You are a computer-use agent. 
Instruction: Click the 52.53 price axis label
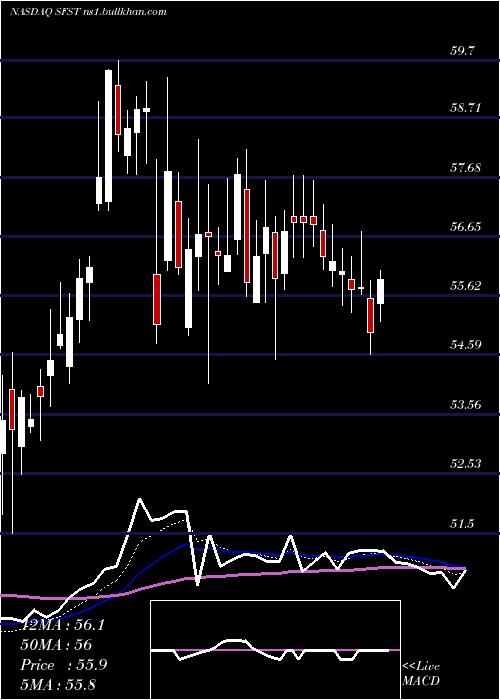467,464
